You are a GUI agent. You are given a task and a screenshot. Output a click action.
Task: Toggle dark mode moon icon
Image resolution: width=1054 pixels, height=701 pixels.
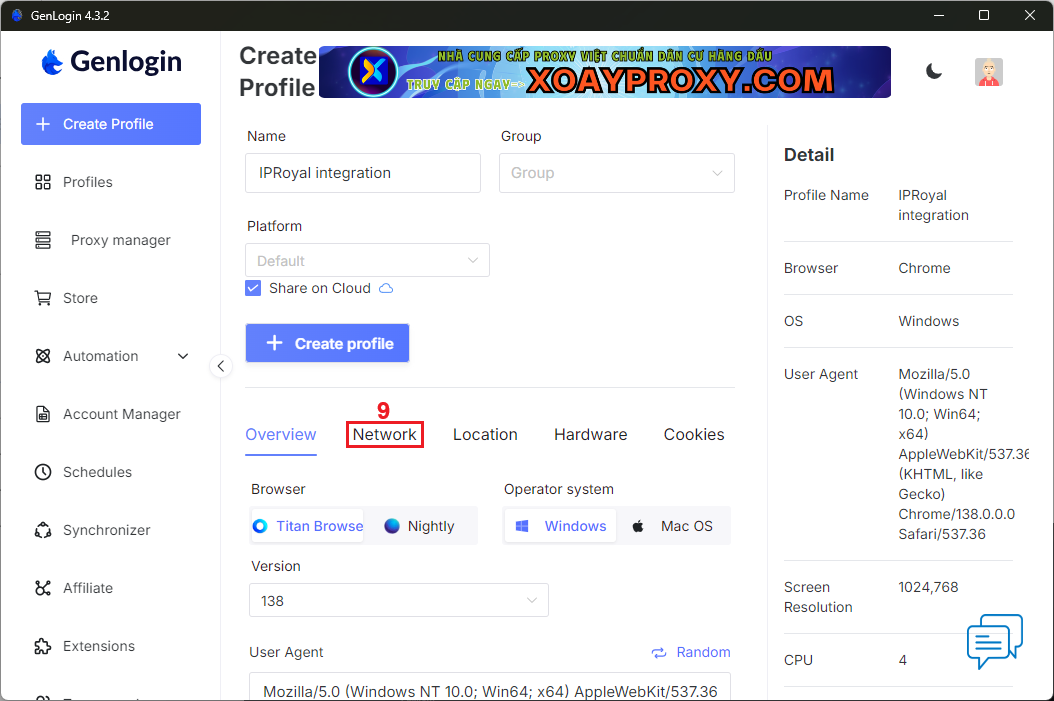pyautogui.click(x=934, y=71)
